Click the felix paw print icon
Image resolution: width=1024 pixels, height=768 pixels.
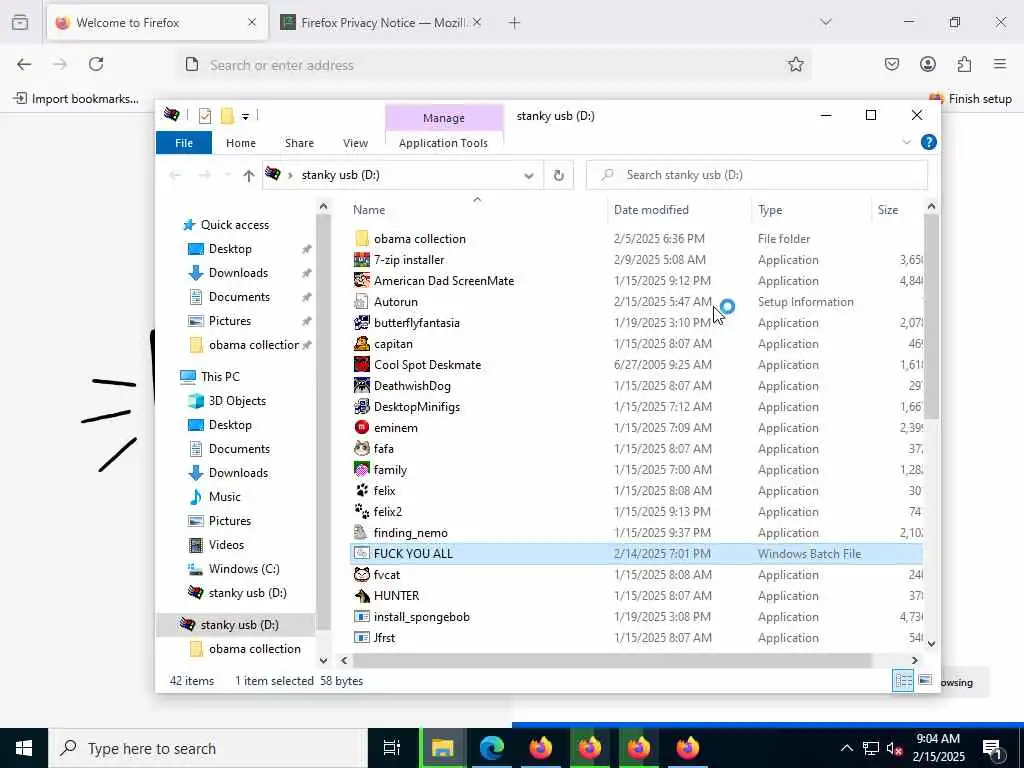pos(362,490)
